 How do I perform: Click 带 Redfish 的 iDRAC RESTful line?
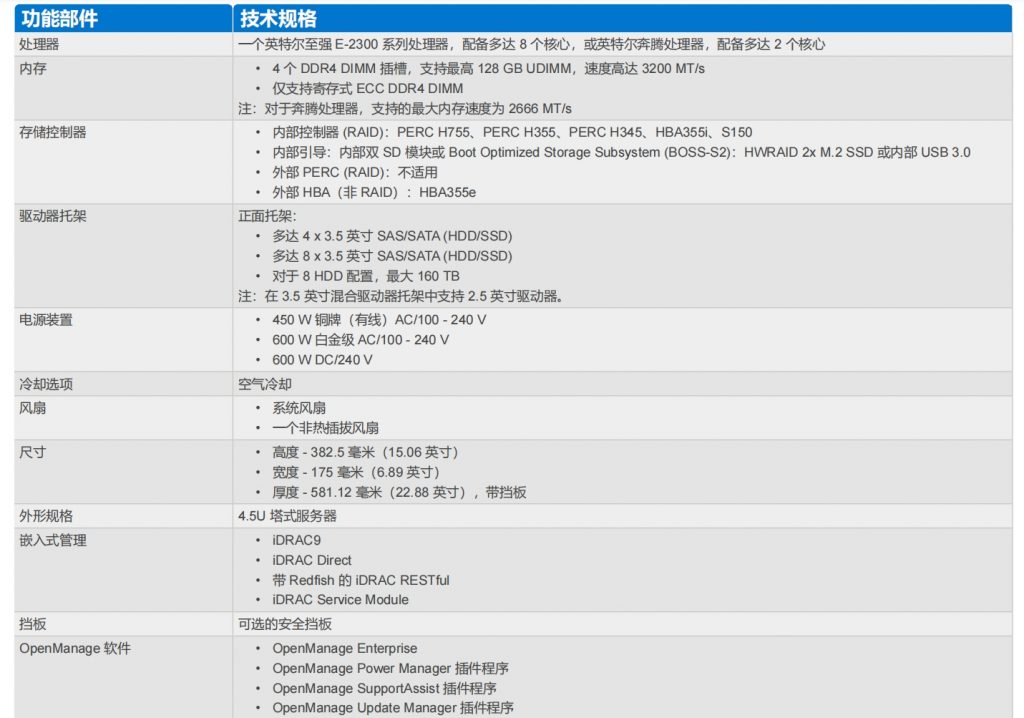(361, 580)
